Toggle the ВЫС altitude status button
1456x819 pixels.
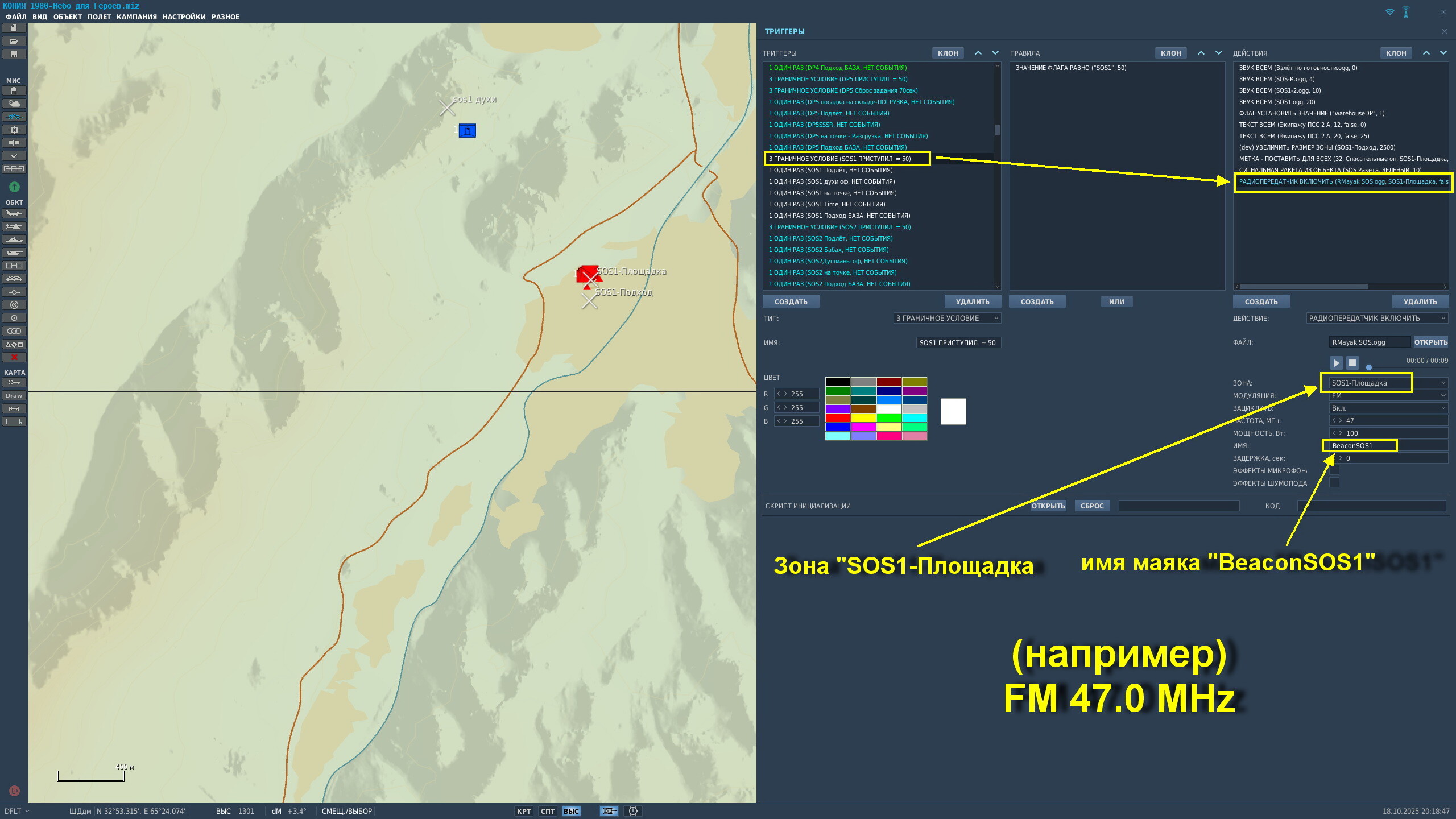[571, 811]
